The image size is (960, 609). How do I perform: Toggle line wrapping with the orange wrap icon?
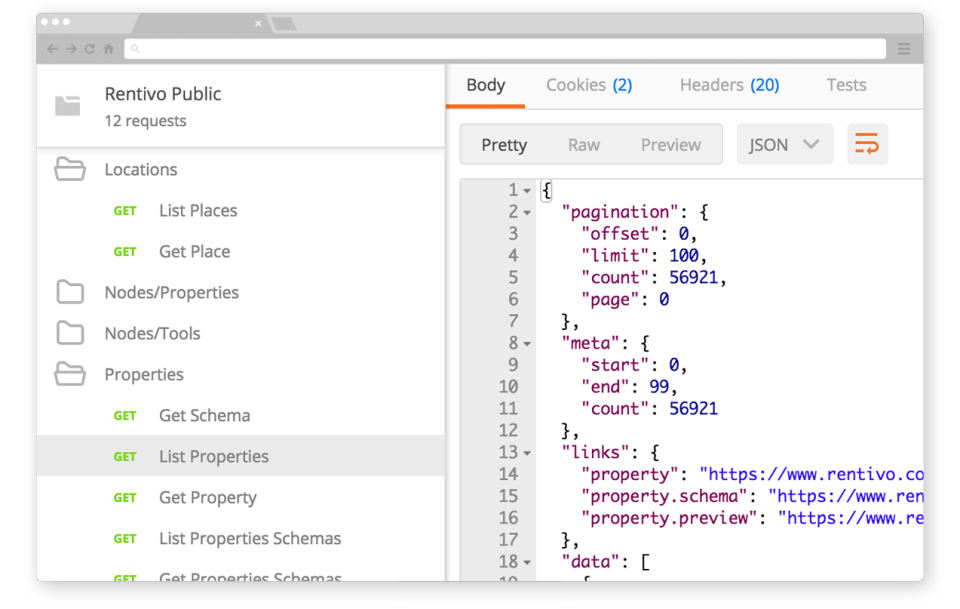click(867, 145)
